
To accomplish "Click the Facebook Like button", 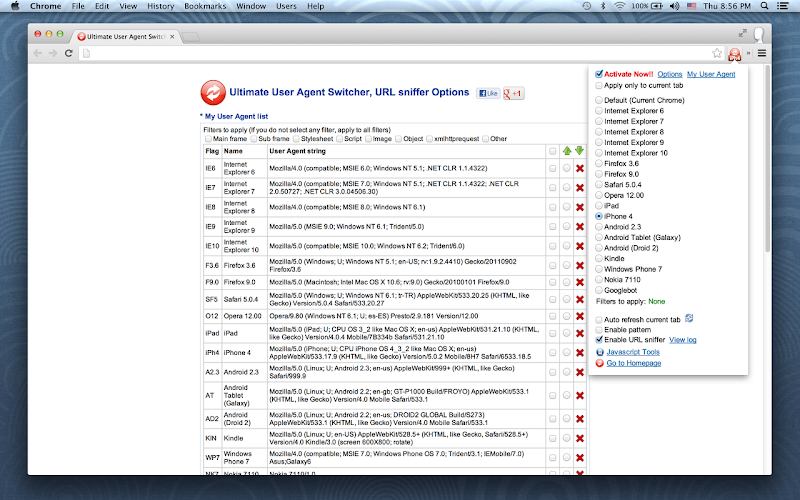I will (x=488, y=93).
